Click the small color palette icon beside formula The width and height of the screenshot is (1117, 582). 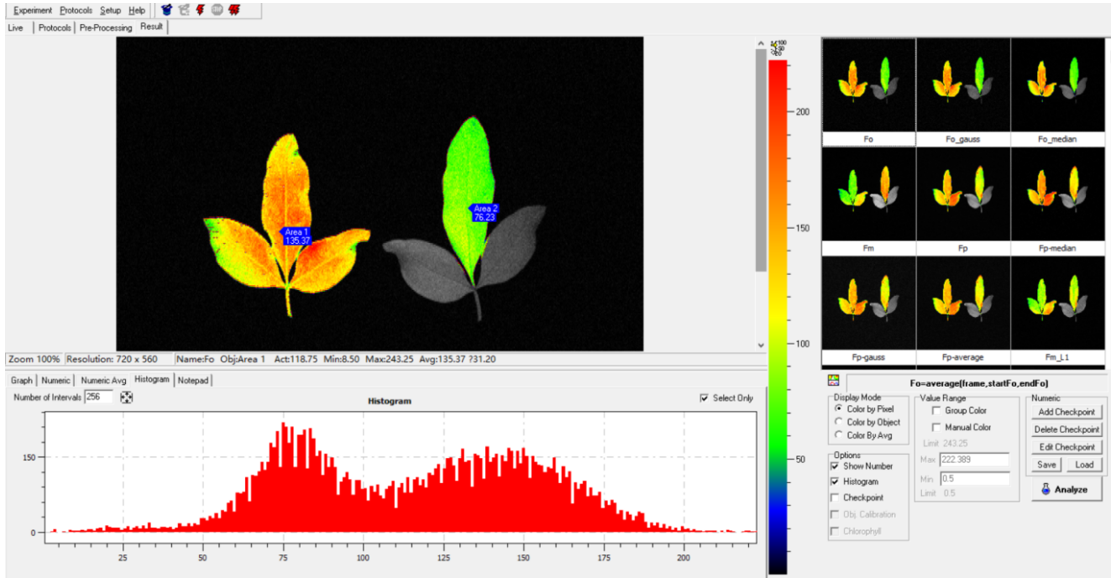coord(832,381)
